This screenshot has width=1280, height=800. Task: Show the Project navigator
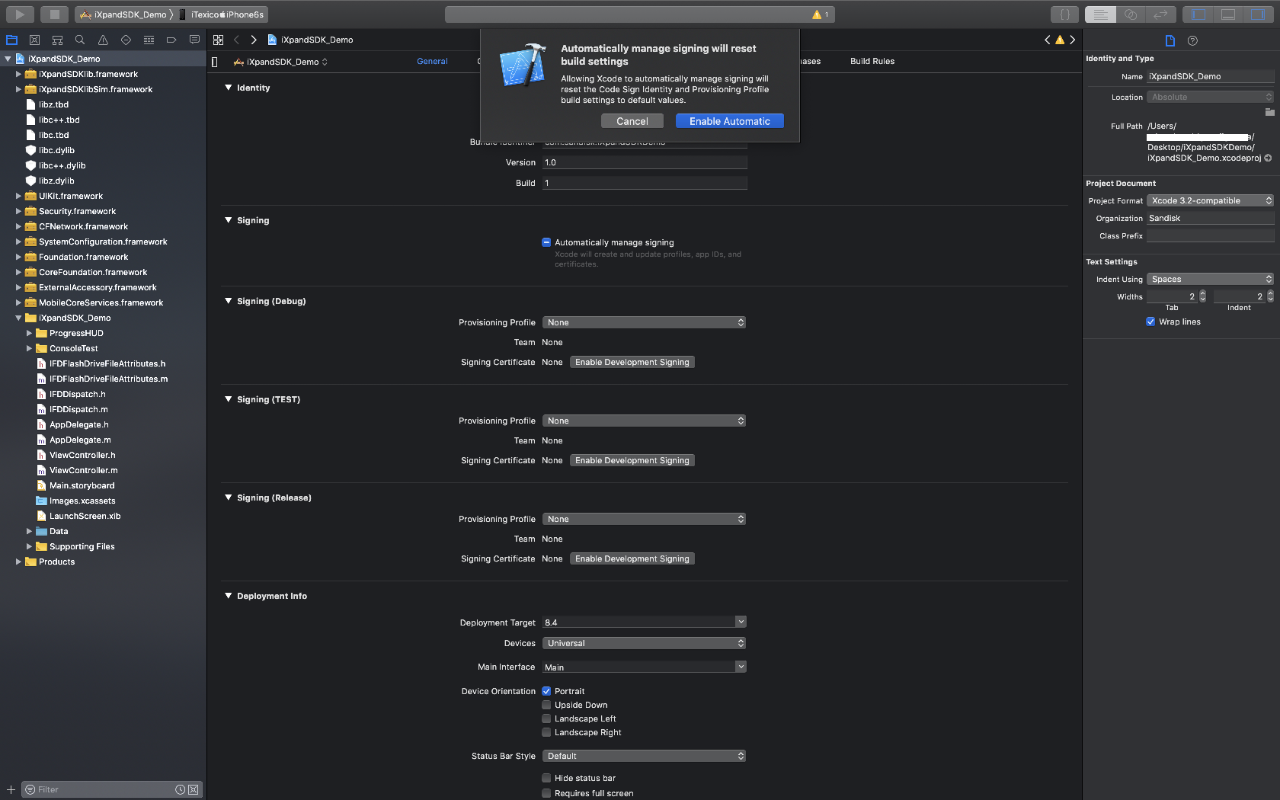[12, 40]
